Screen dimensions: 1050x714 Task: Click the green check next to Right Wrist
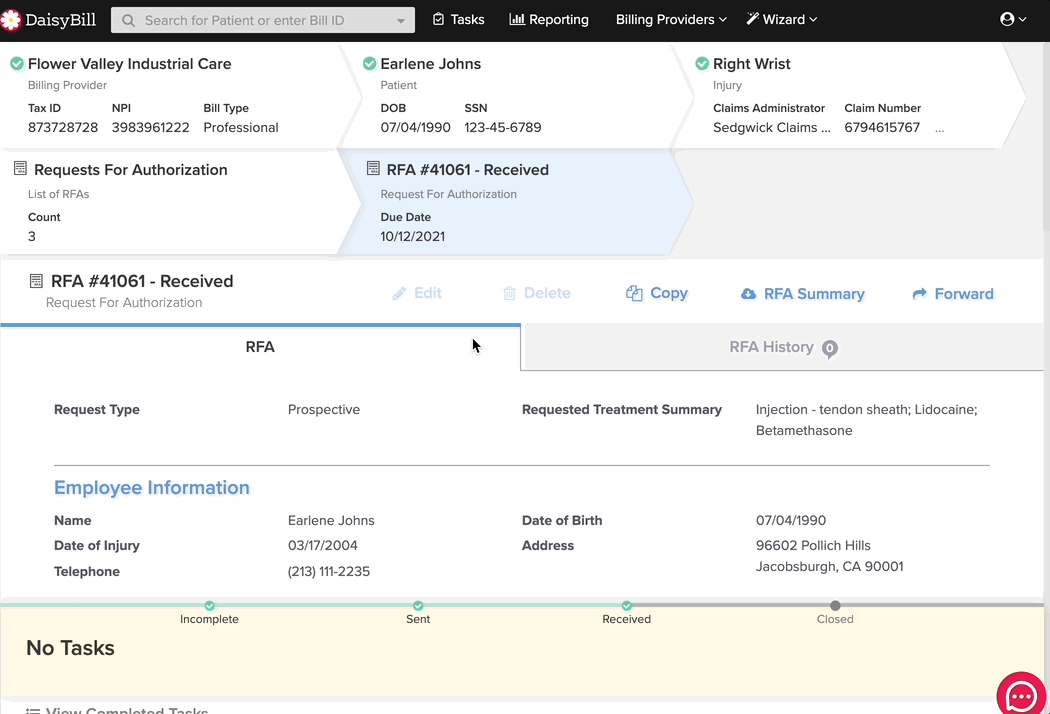[x=702, y=64]
